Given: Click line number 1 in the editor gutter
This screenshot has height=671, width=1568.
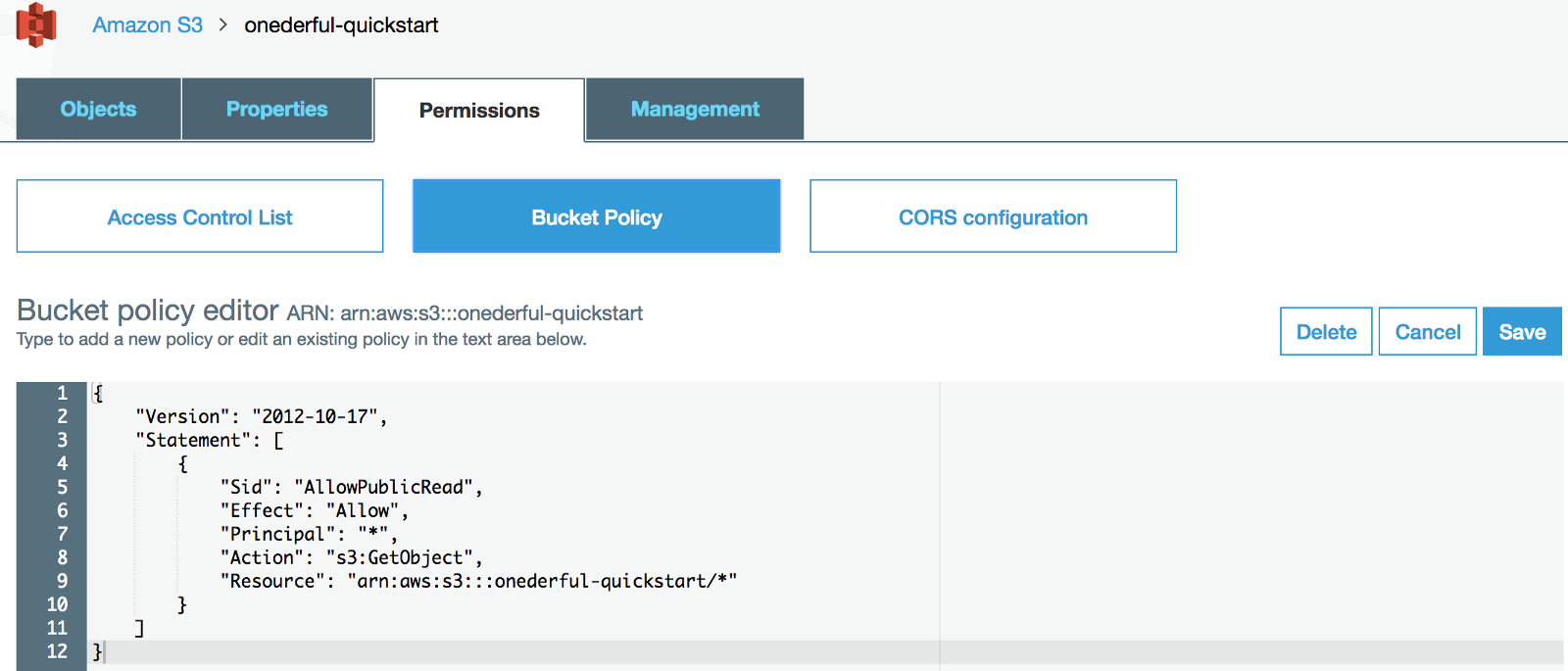Looking at the screenshot, I should [x=62, y=393].
